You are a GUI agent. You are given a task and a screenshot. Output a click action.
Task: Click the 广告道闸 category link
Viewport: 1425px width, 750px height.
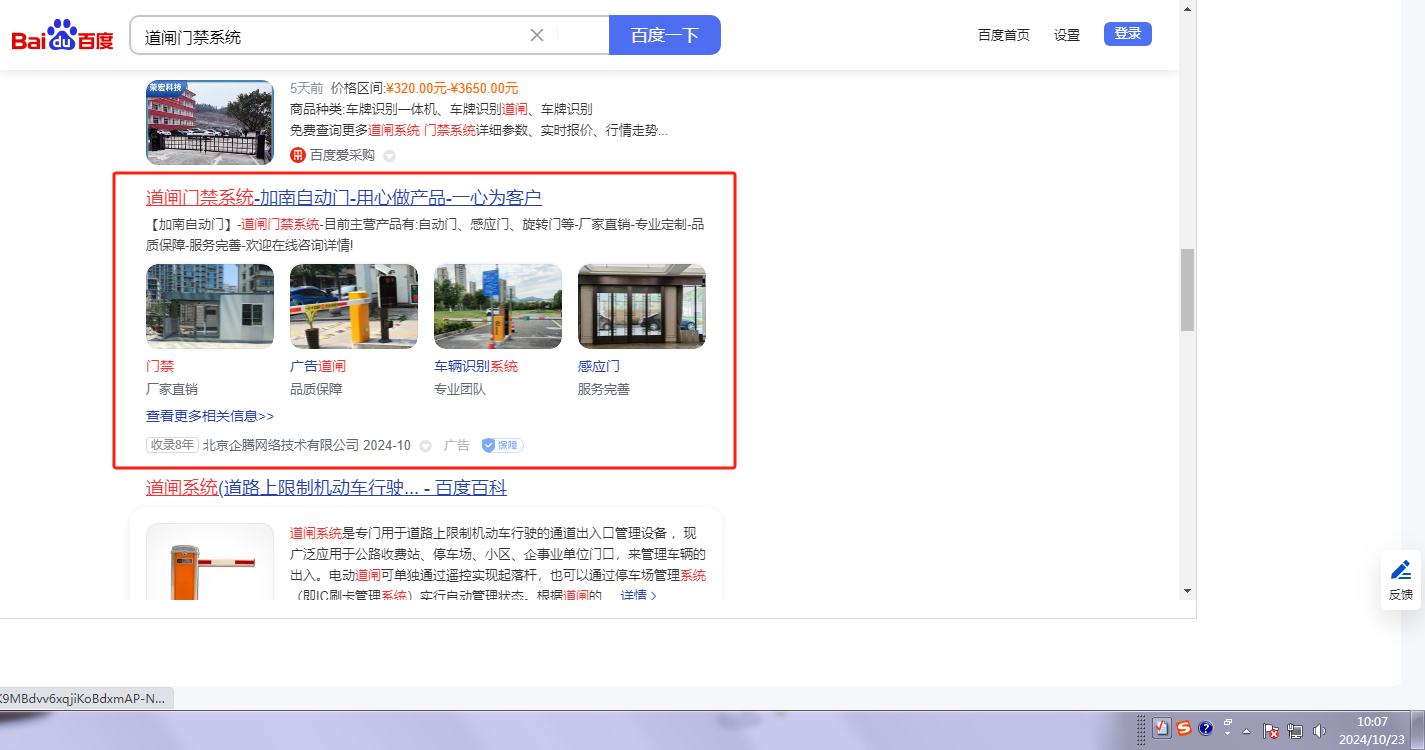(318, 366)
